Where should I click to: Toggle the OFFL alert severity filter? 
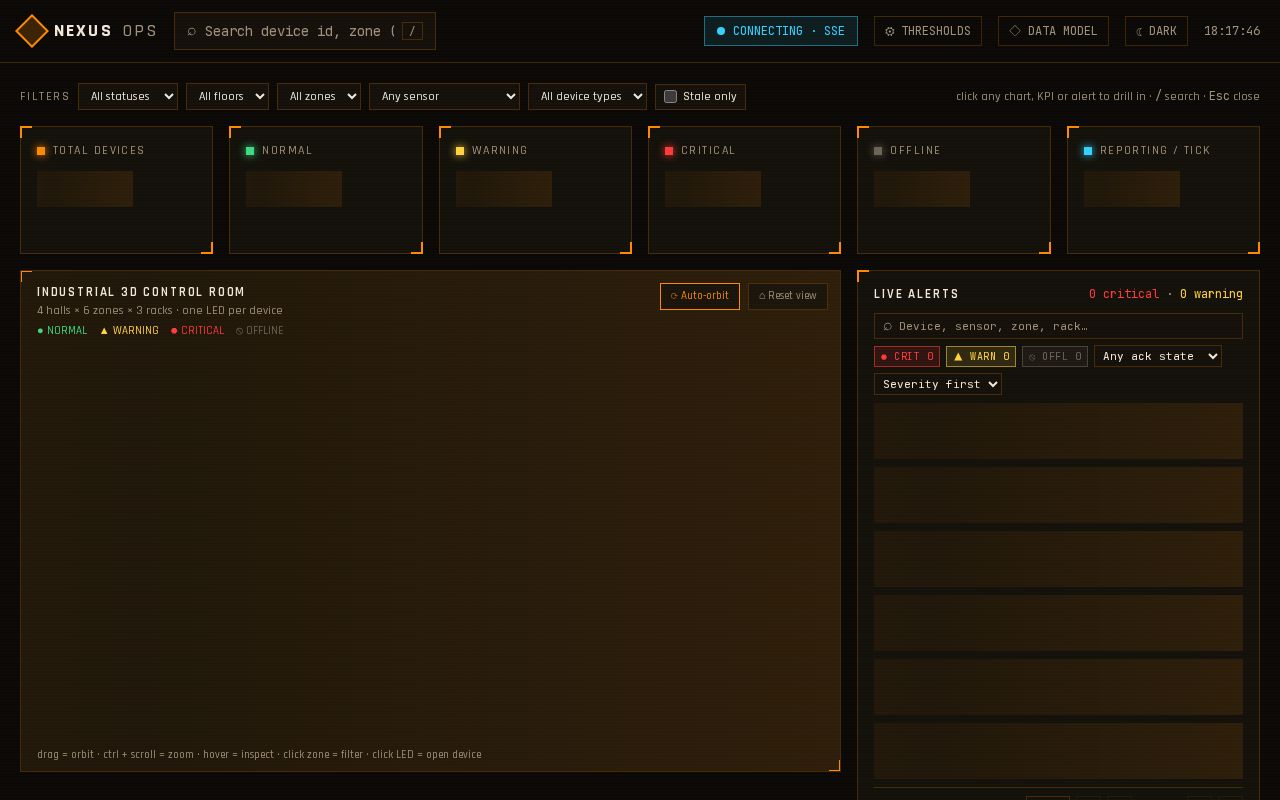click(x=1055, y=357)
